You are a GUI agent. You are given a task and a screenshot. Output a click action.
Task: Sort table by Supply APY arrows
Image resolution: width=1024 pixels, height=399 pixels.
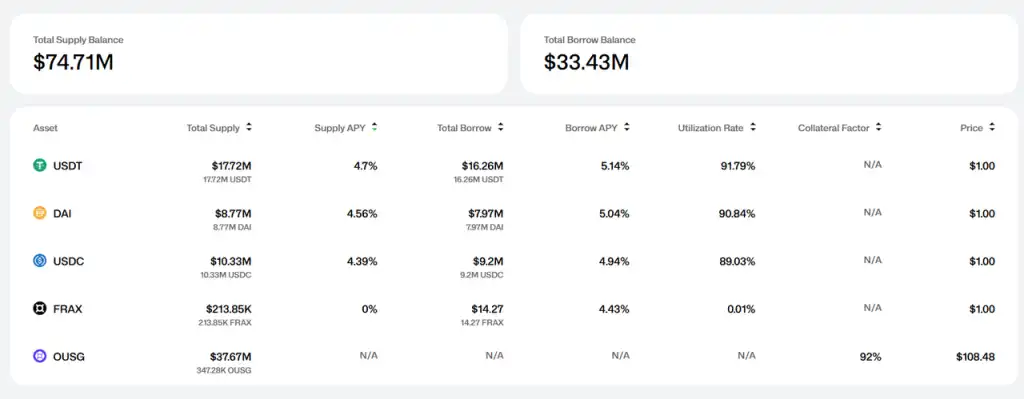(x=374, y=128)
